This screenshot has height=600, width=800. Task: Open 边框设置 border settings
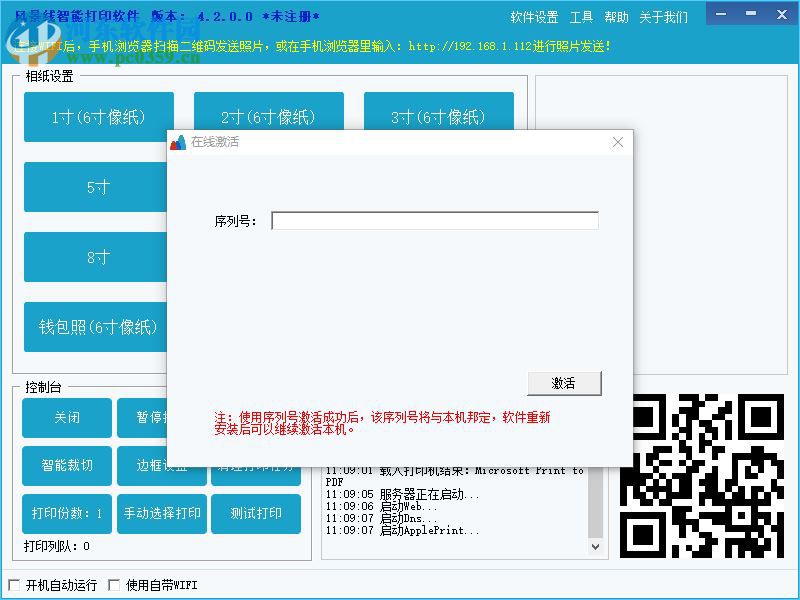pos(160,466)
